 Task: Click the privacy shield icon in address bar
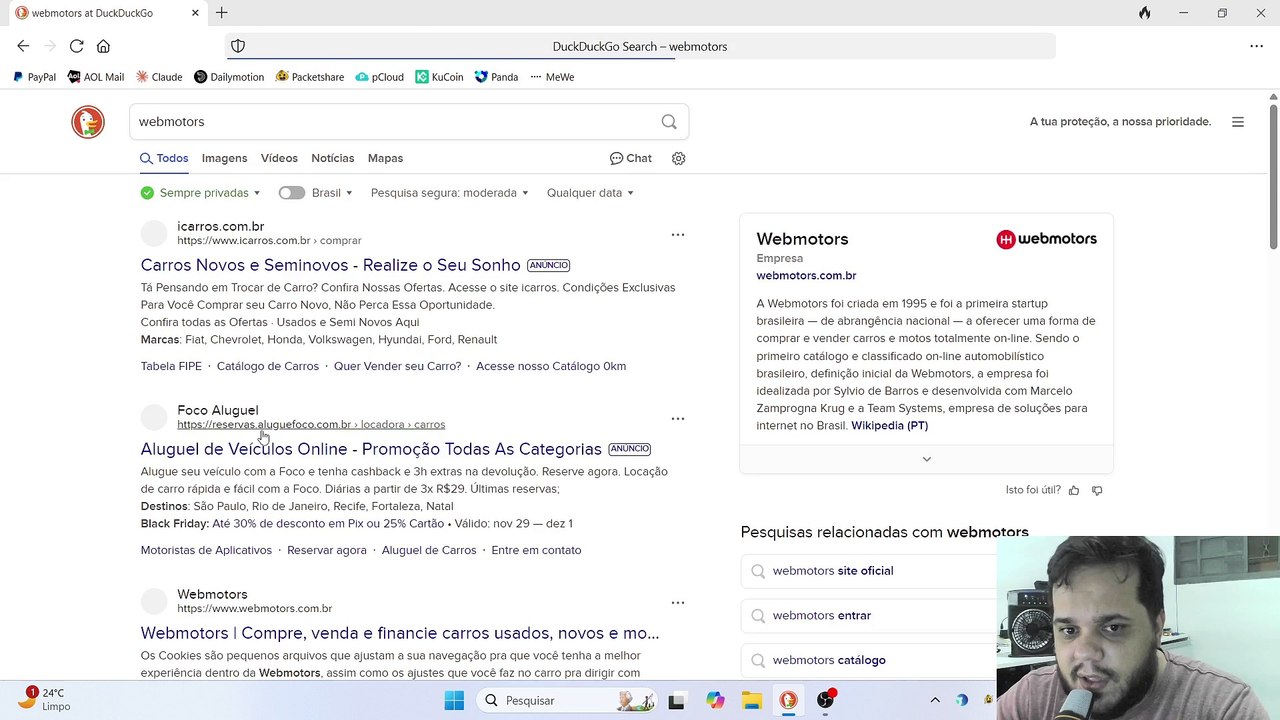[x=238, y=46]
